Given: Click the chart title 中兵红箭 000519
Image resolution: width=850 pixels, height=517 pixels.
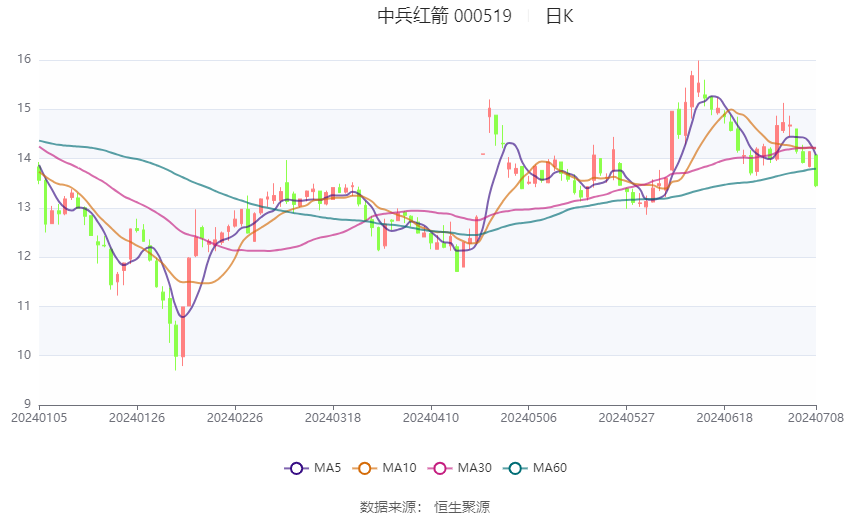Looking at the screenshot, I should click(445, 16).
